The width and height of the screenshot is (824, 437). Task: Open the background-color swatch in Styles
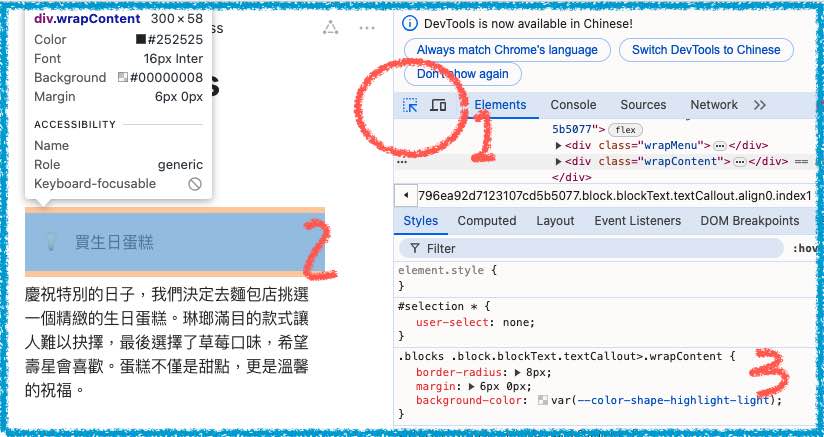tap(543, 401)
